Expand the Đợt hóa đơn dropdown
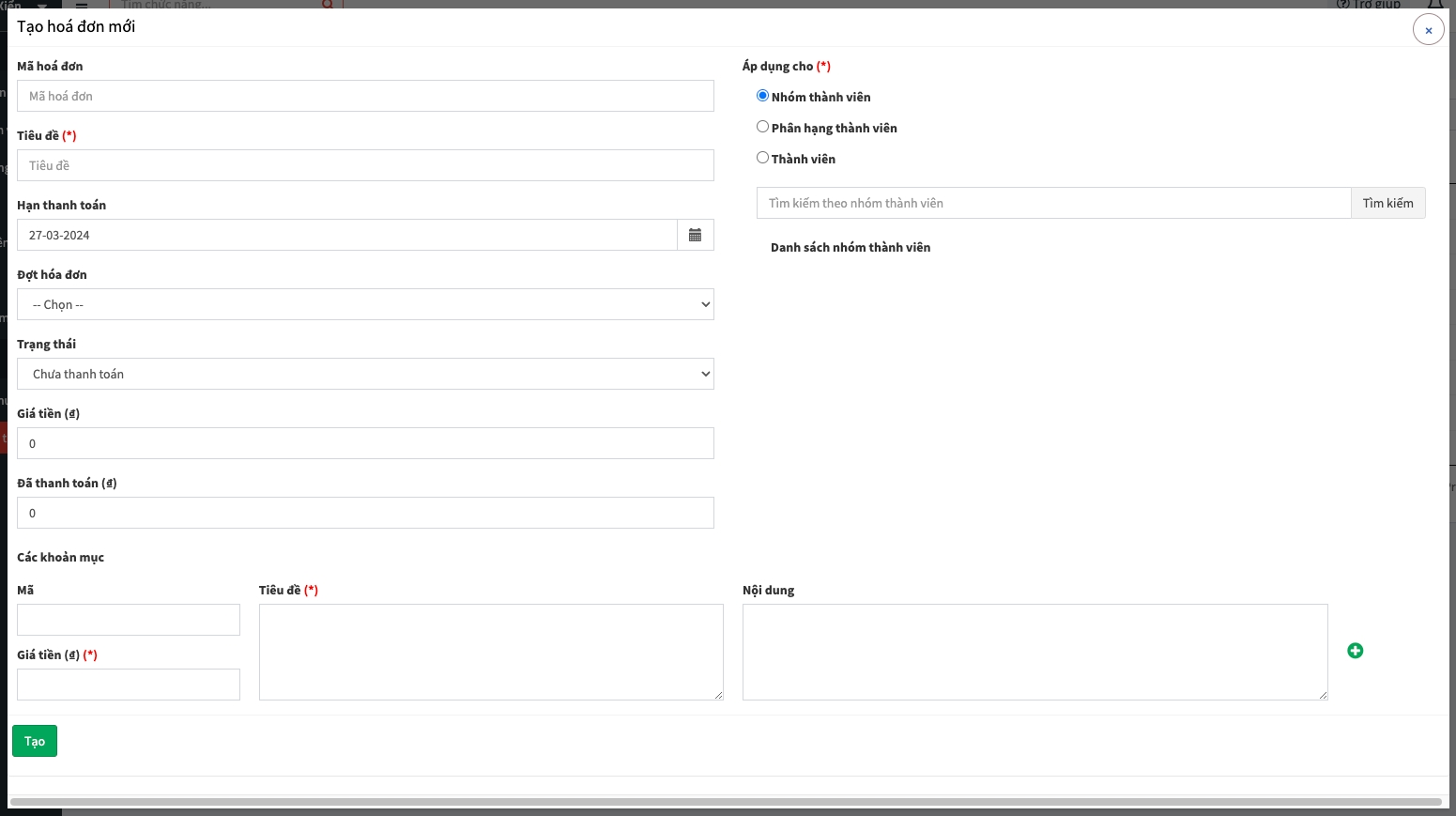The image size is (1456, 816). [365, 304]
